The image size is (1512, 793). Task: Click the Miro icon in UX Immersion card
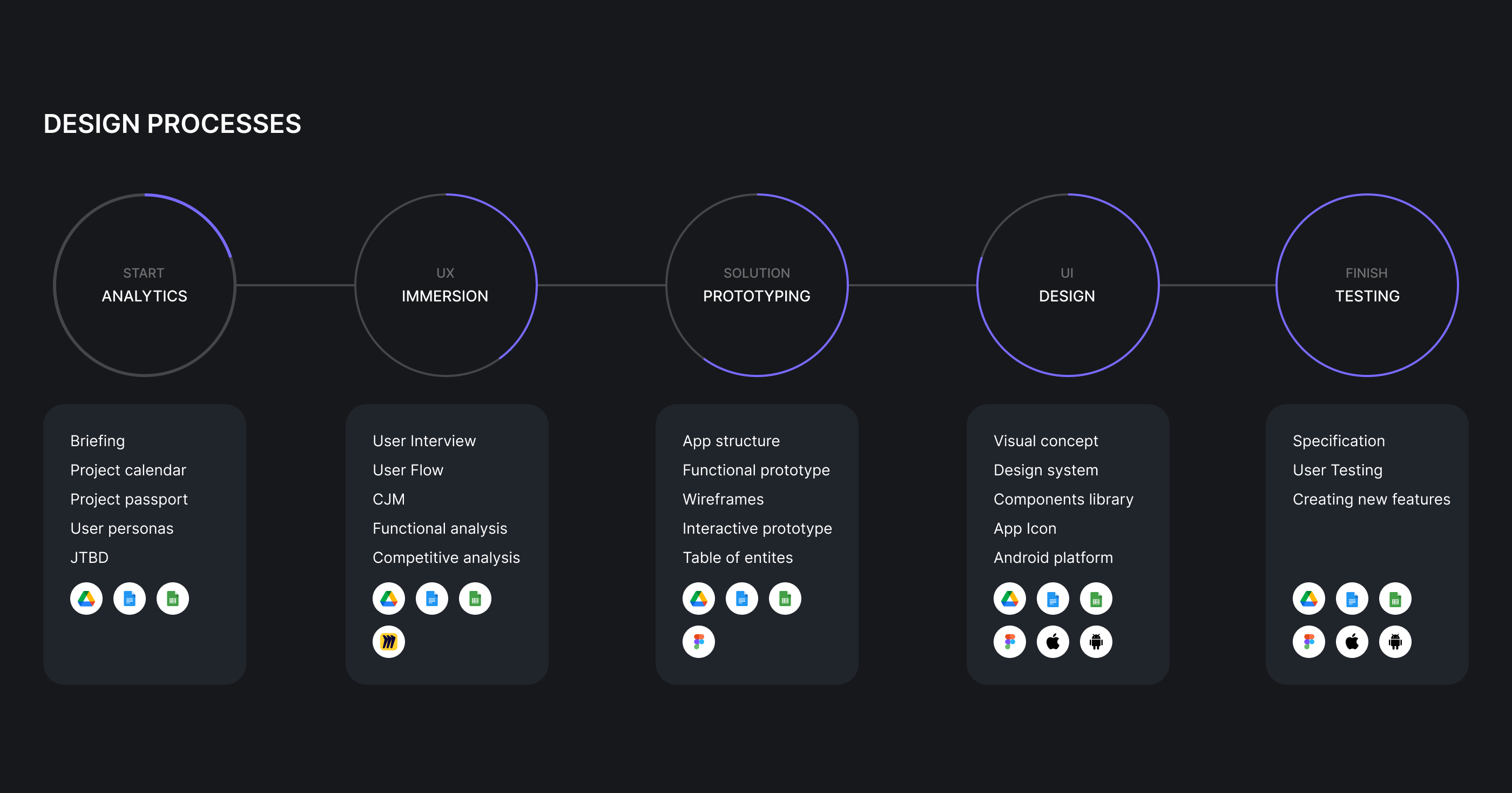pyautogui.click(x=389, y=642)
